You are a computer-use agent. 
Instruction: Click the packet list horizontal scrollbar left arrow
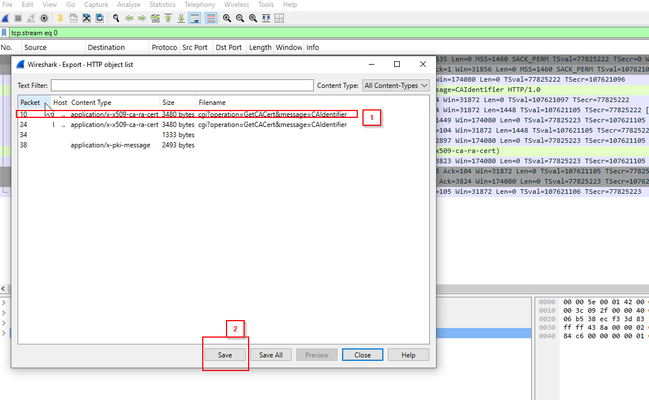pyautogui.click(x=3, y=289)
